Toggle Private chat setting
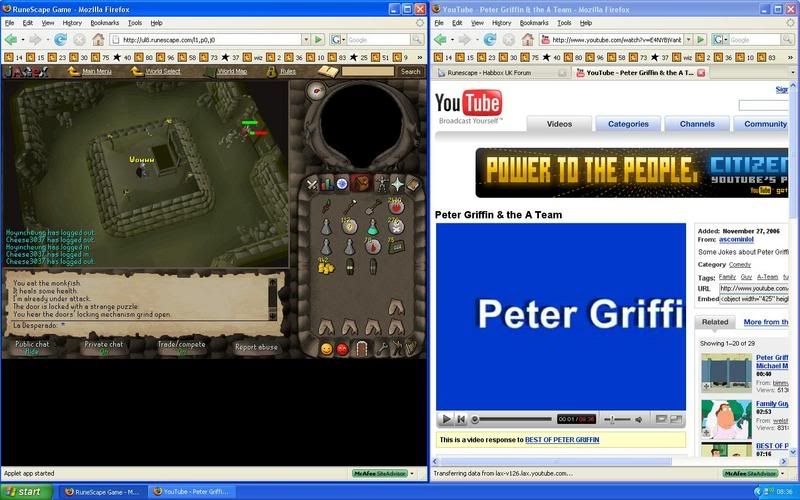800x500 pixels. [x=104, y=347]
